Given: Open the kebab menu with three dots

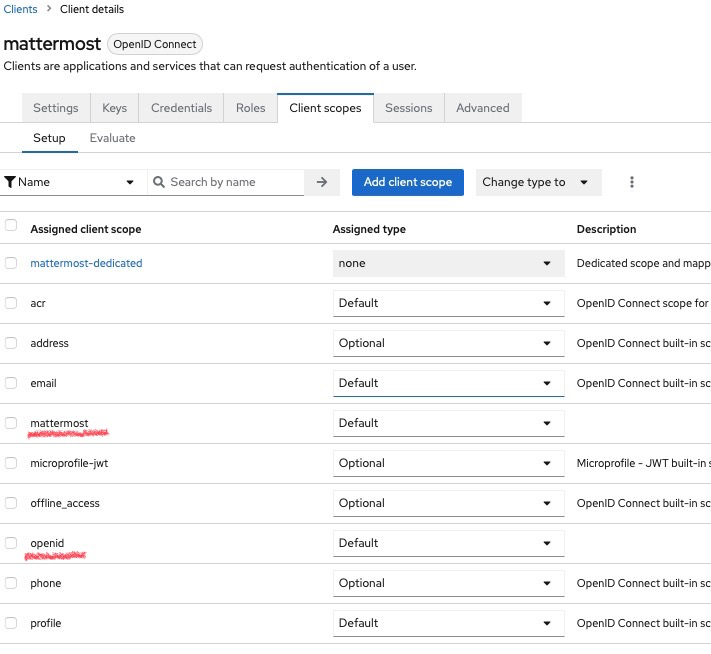Looking at the screenshot, I should pyautogui.click(x=632, y=182).
